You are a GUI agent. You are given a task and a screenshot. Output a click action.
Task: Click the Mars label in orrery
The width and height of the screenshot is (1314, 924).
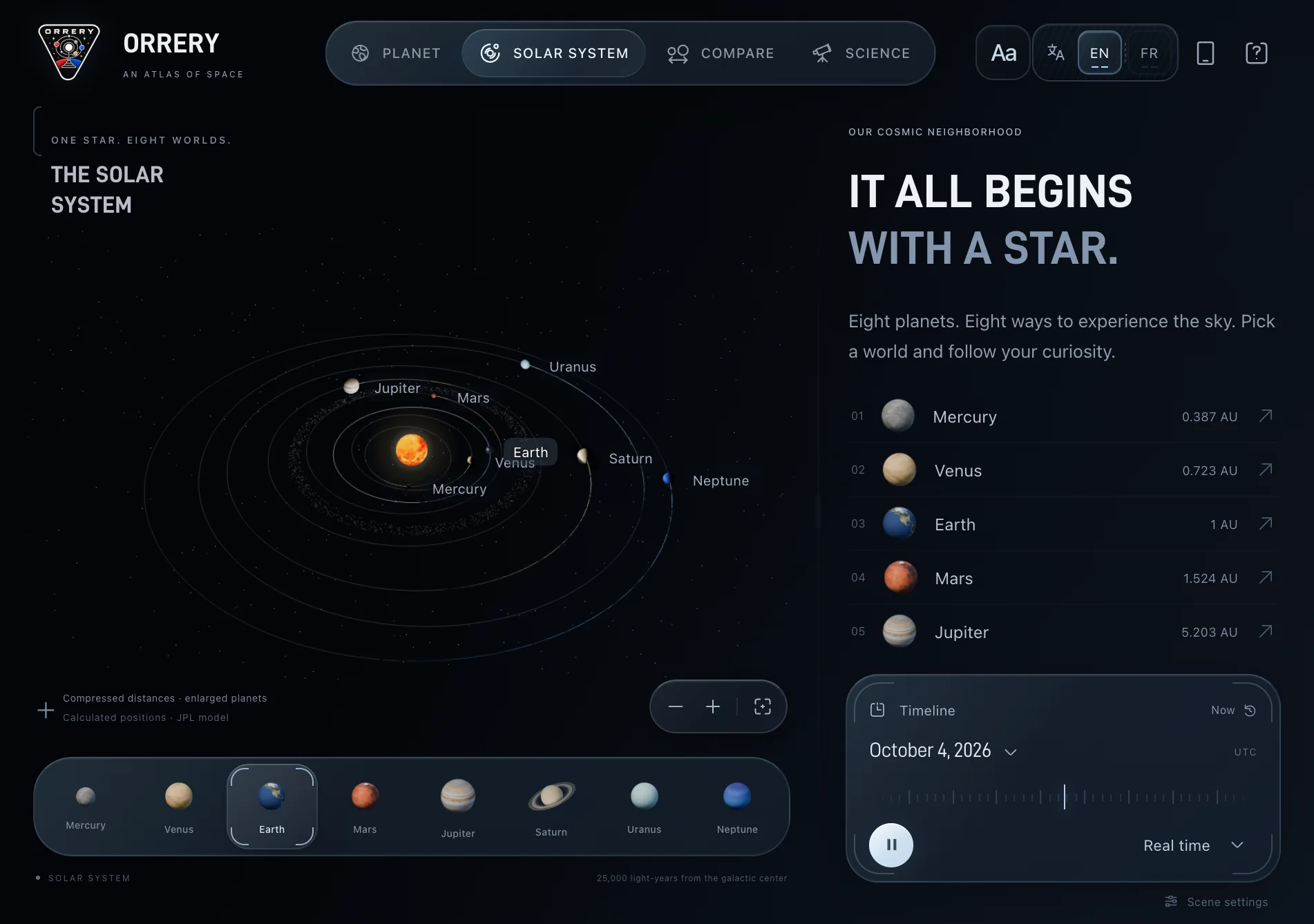473,398
